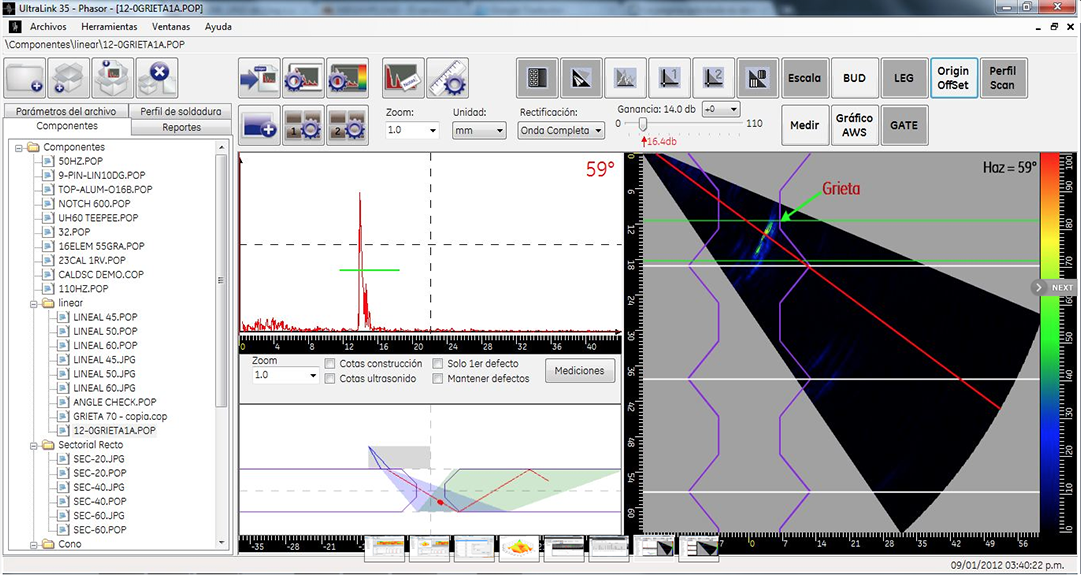Select GRIETA 70 - copia.cop file

pos(120,416)
